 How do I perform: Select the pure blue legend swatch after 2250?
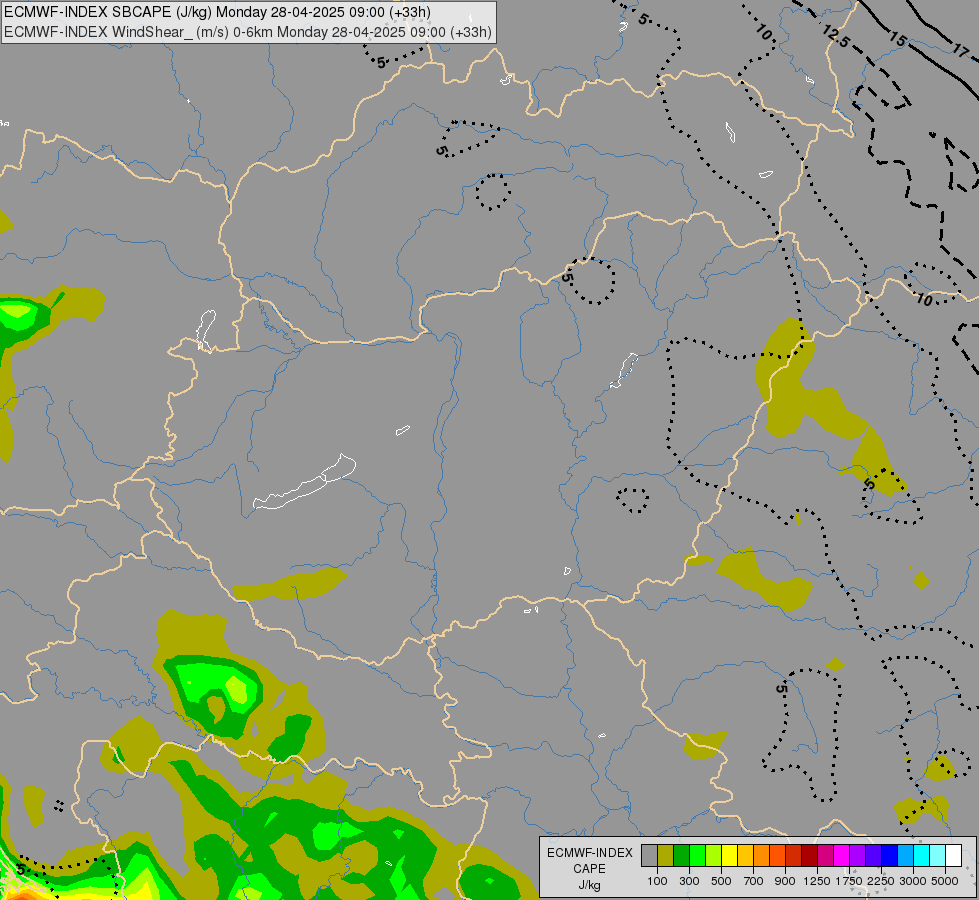[x=889, y=855]
